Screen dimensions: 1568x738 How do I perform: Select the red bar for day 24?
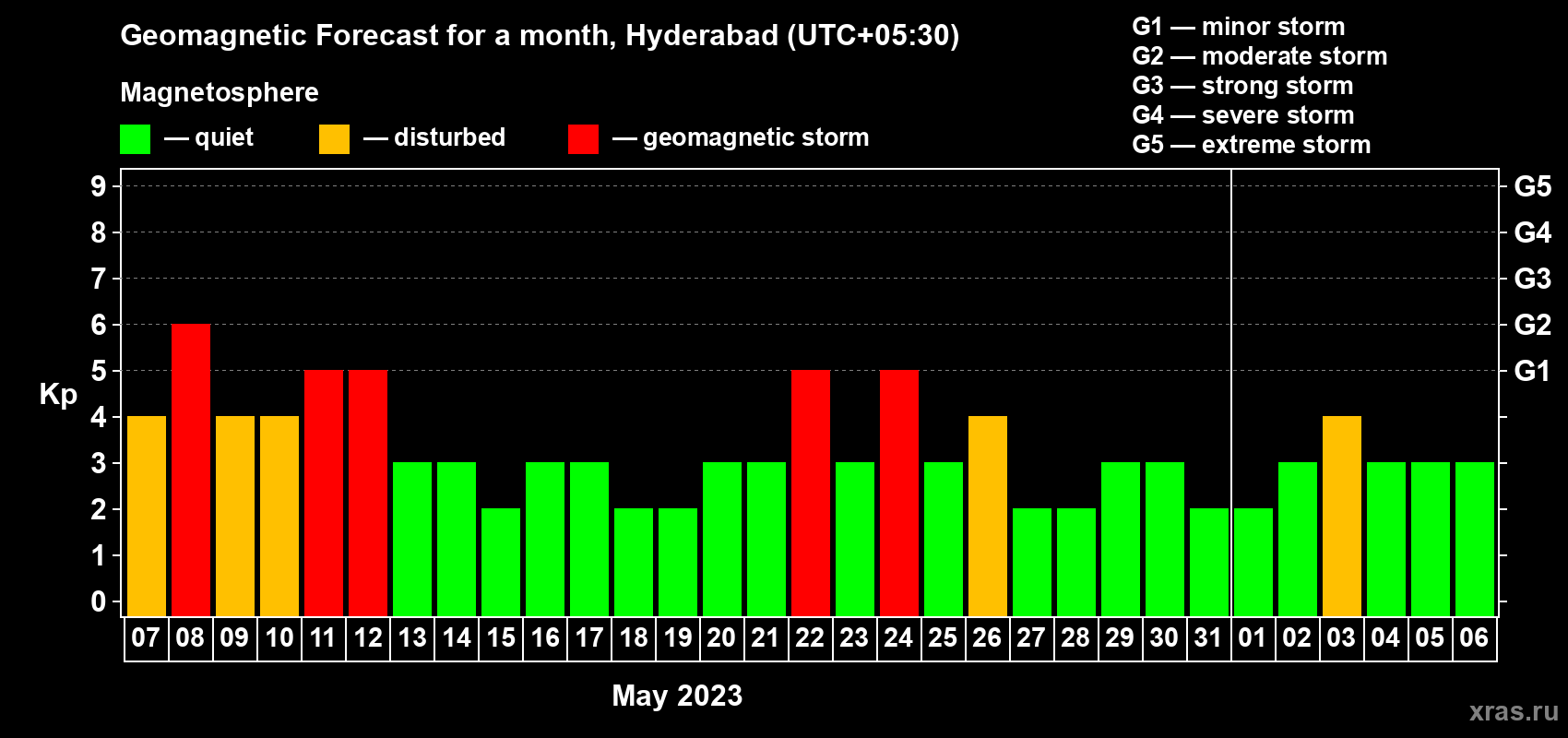click(x=899, y=494)
